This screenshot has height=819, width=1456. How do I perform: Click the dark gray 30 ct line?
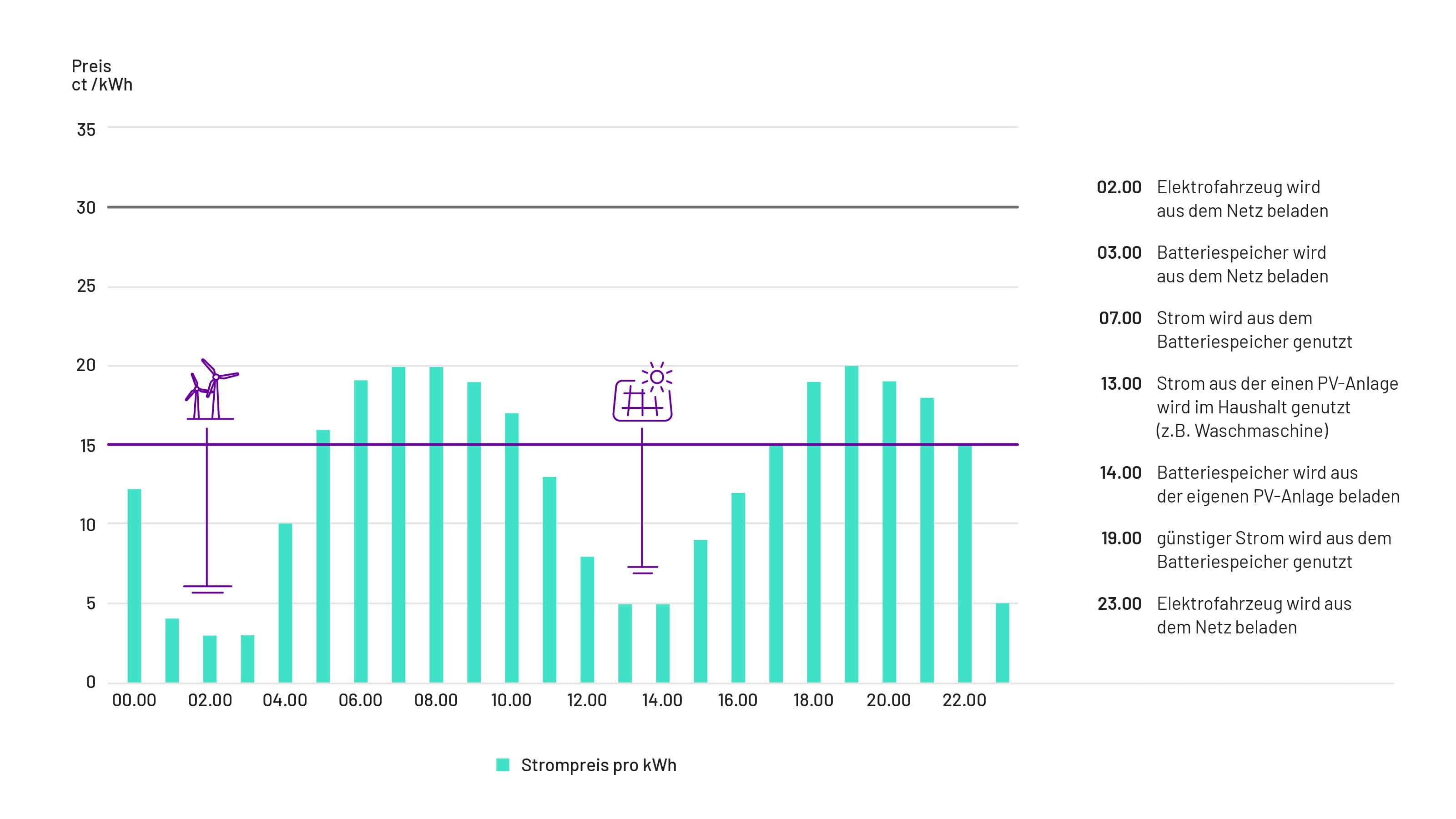(565, 207)
